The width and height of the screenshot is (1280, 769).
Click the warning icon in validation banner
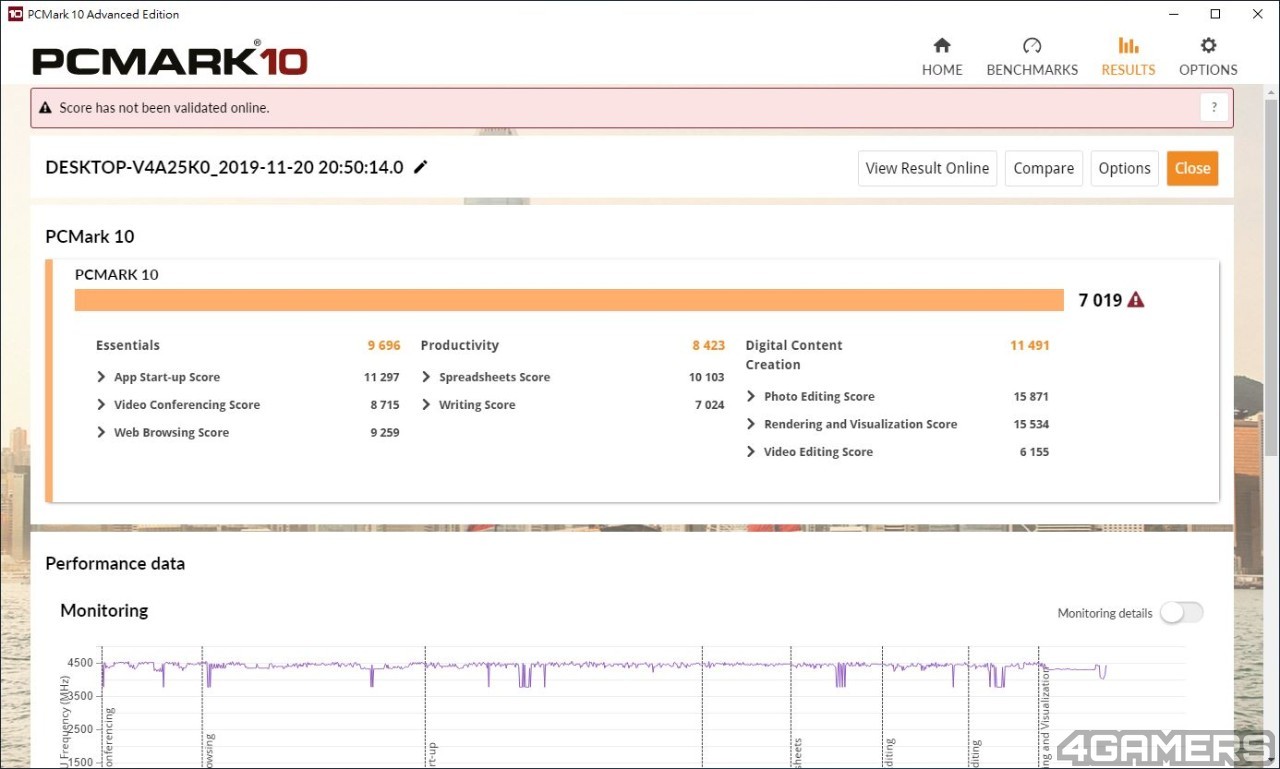point(46,108)
